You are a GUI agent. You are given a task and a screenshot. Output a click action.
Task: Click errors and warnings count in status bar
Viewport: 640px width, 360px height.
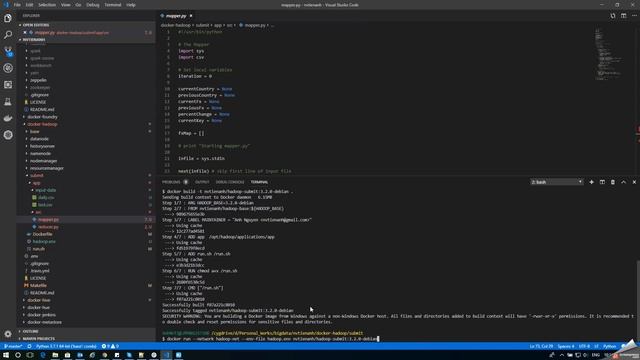pos(110,346)
